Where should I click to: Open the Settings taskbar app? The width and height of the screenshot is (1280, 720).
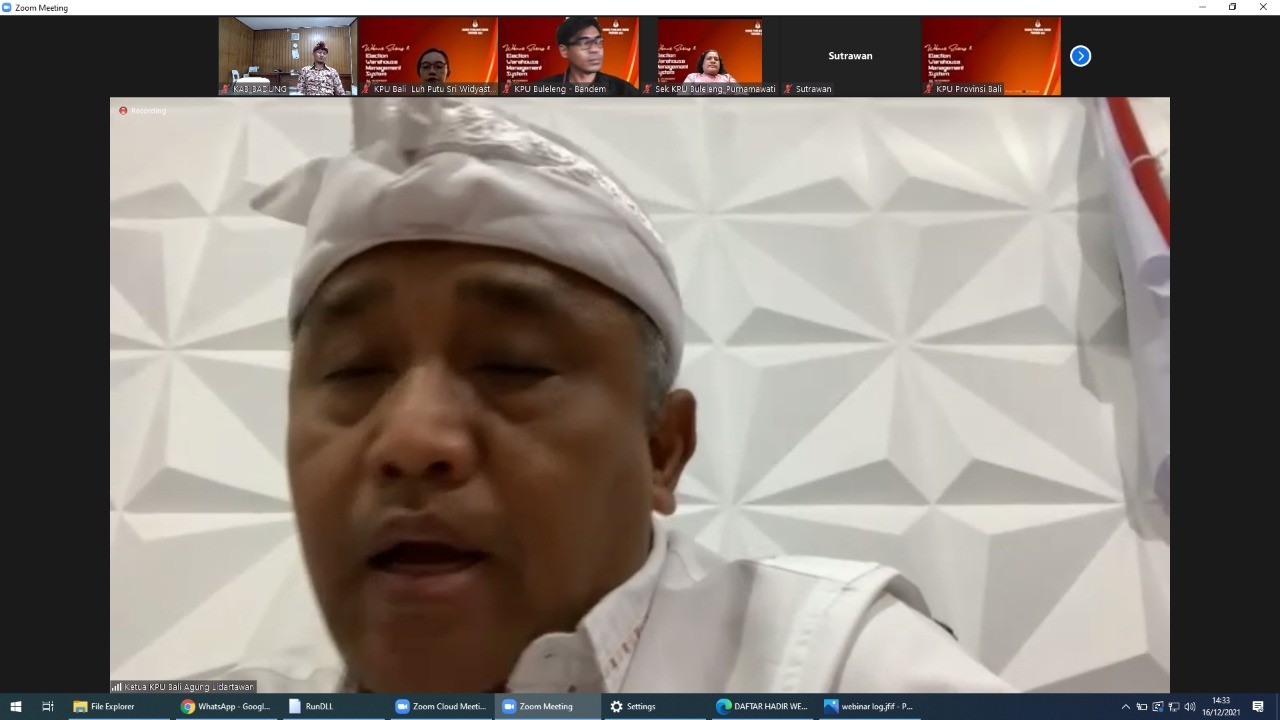(633, 706)
